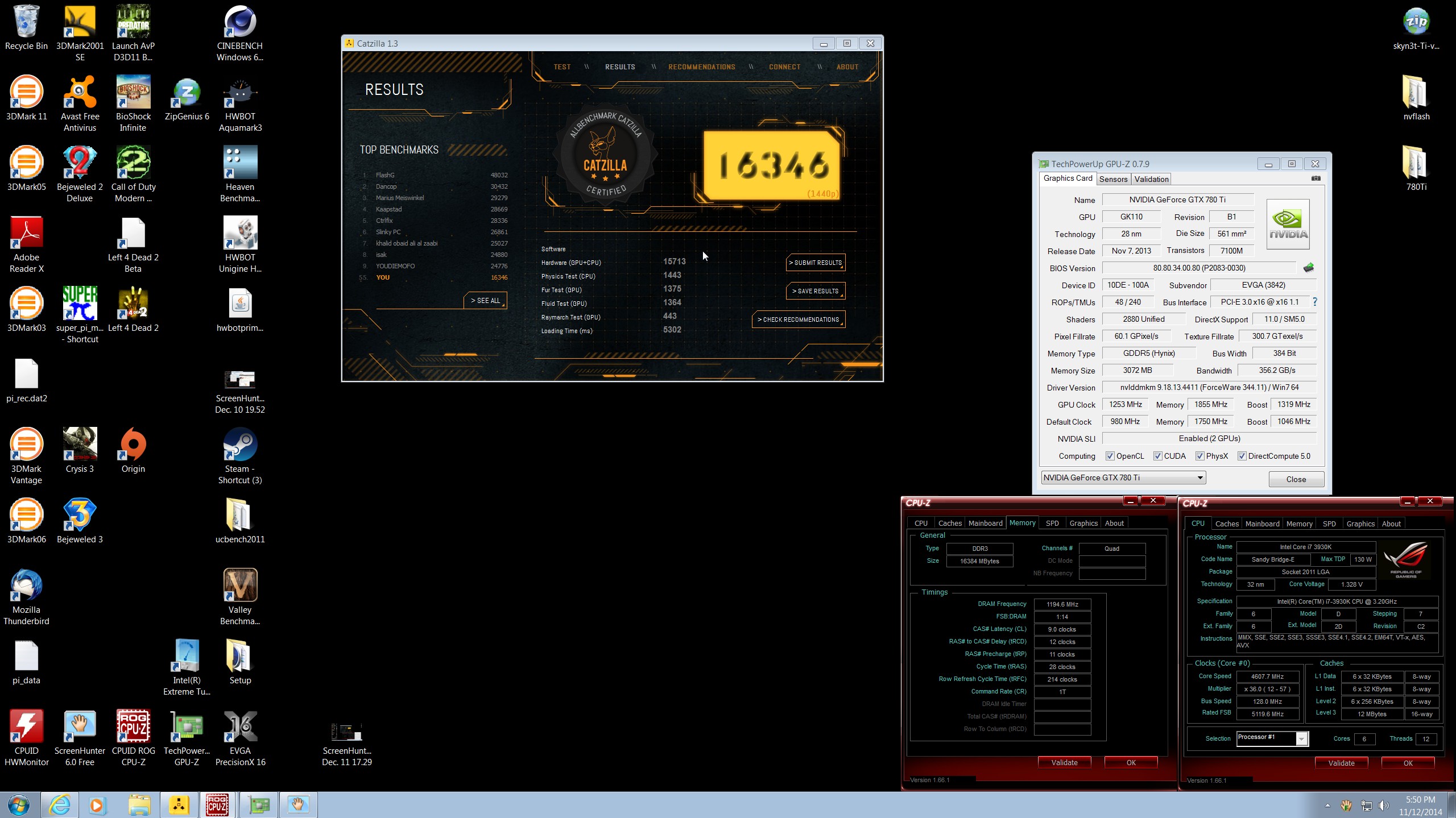
Task: Open the nvflash folder on desktop
Action: tap(1416, 98)
